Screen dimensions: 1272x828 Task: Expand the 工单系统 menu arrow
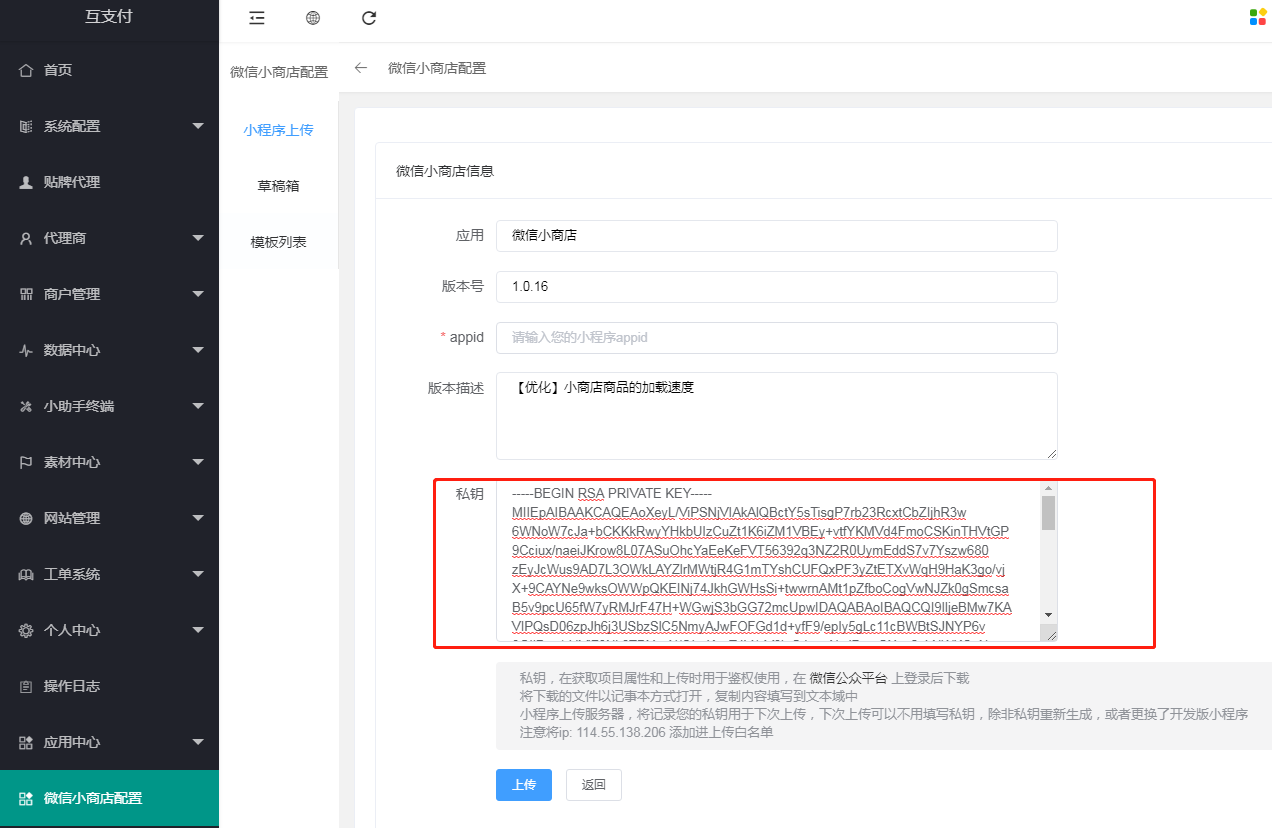198,574
